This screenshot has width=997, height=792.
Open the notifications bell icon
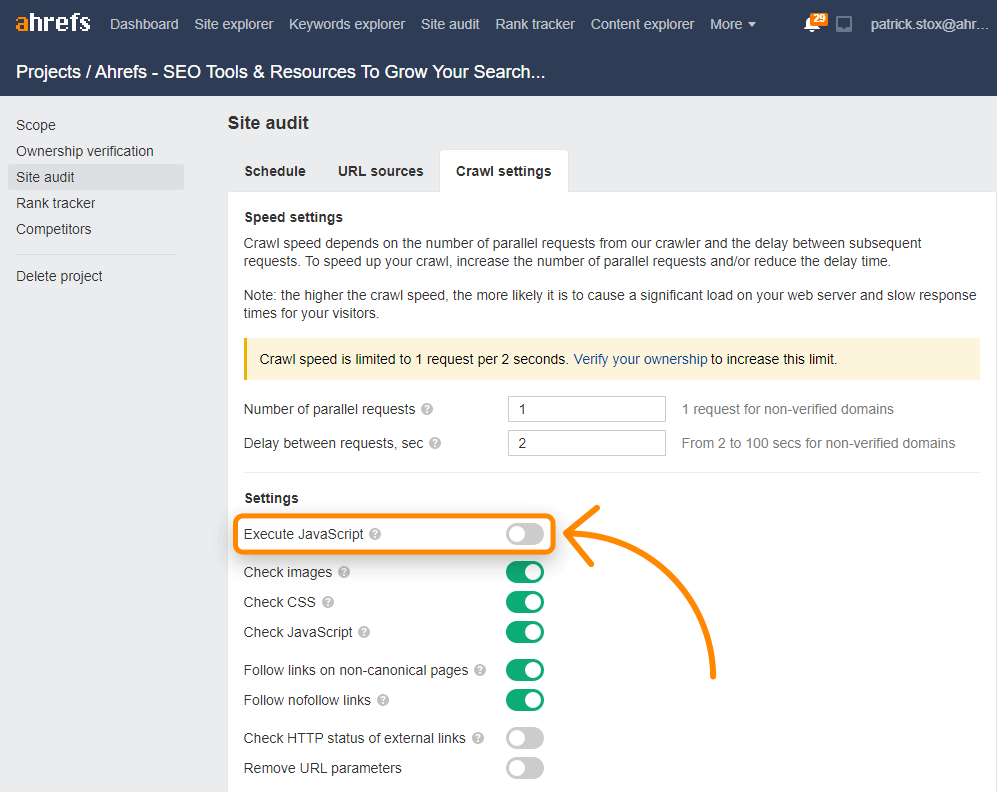click(812, 23)
